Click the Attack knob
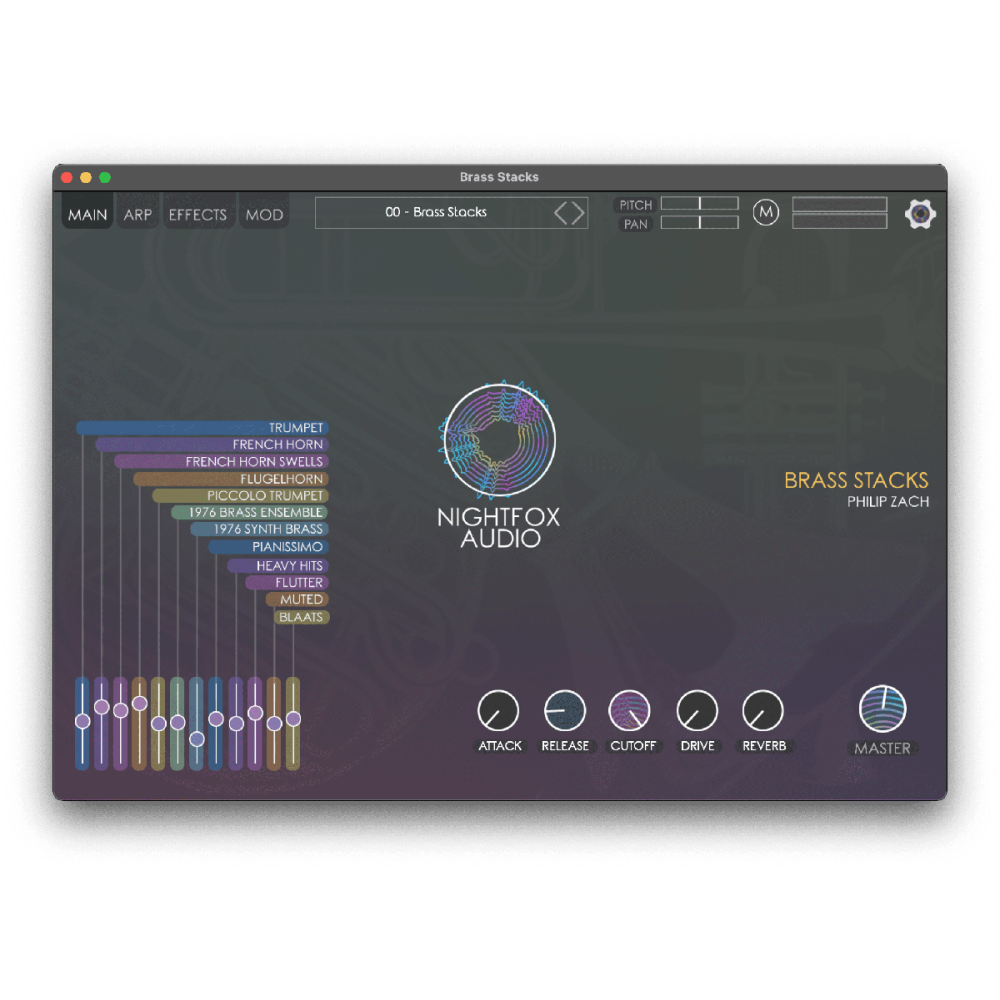This screenshot has height=1000, width=1000. (498, 711)
